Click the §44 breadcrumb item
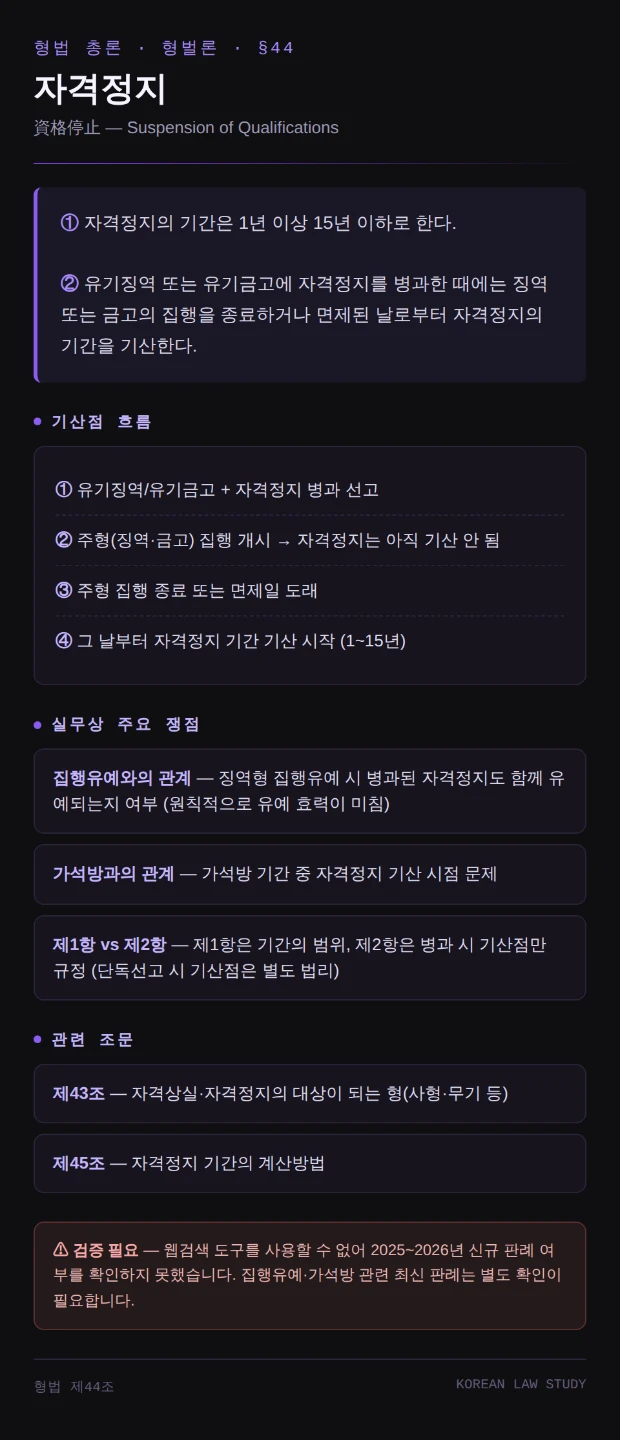Screen dimensions: 620x1440 tap(276, 48)
